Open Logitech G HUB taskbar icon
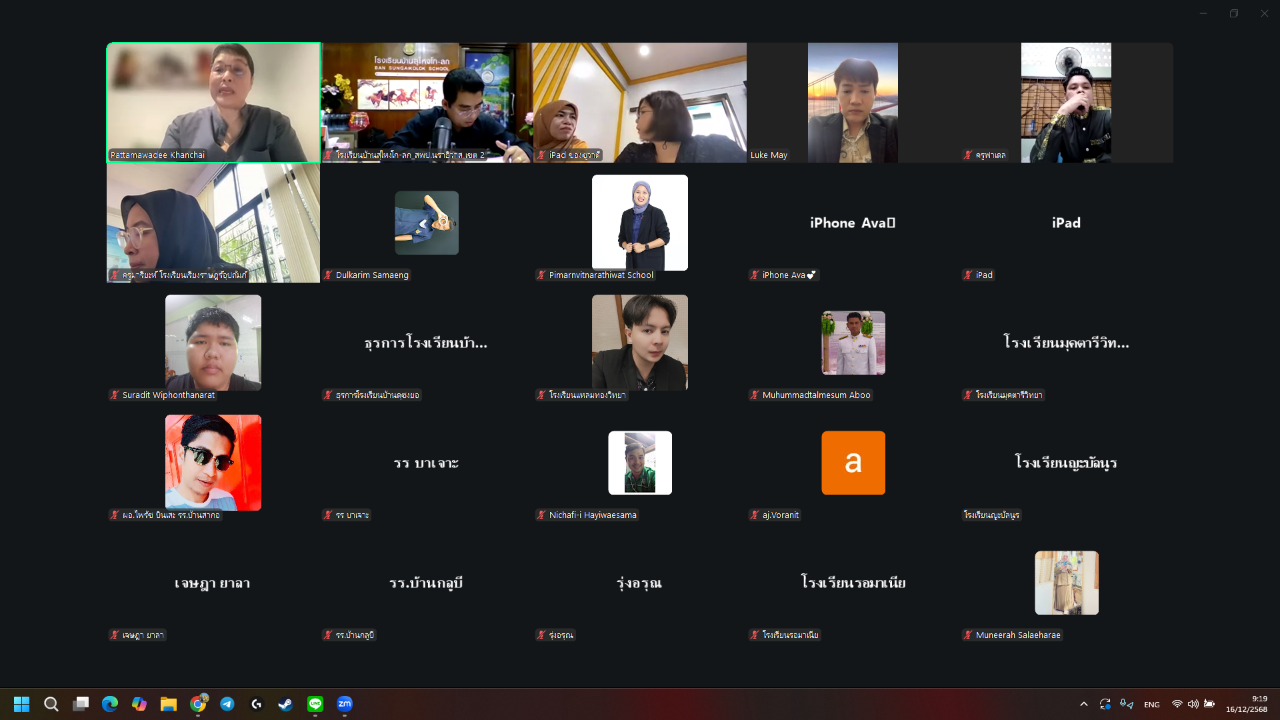The image size is (1280, 720). click(x=257, y=704)
